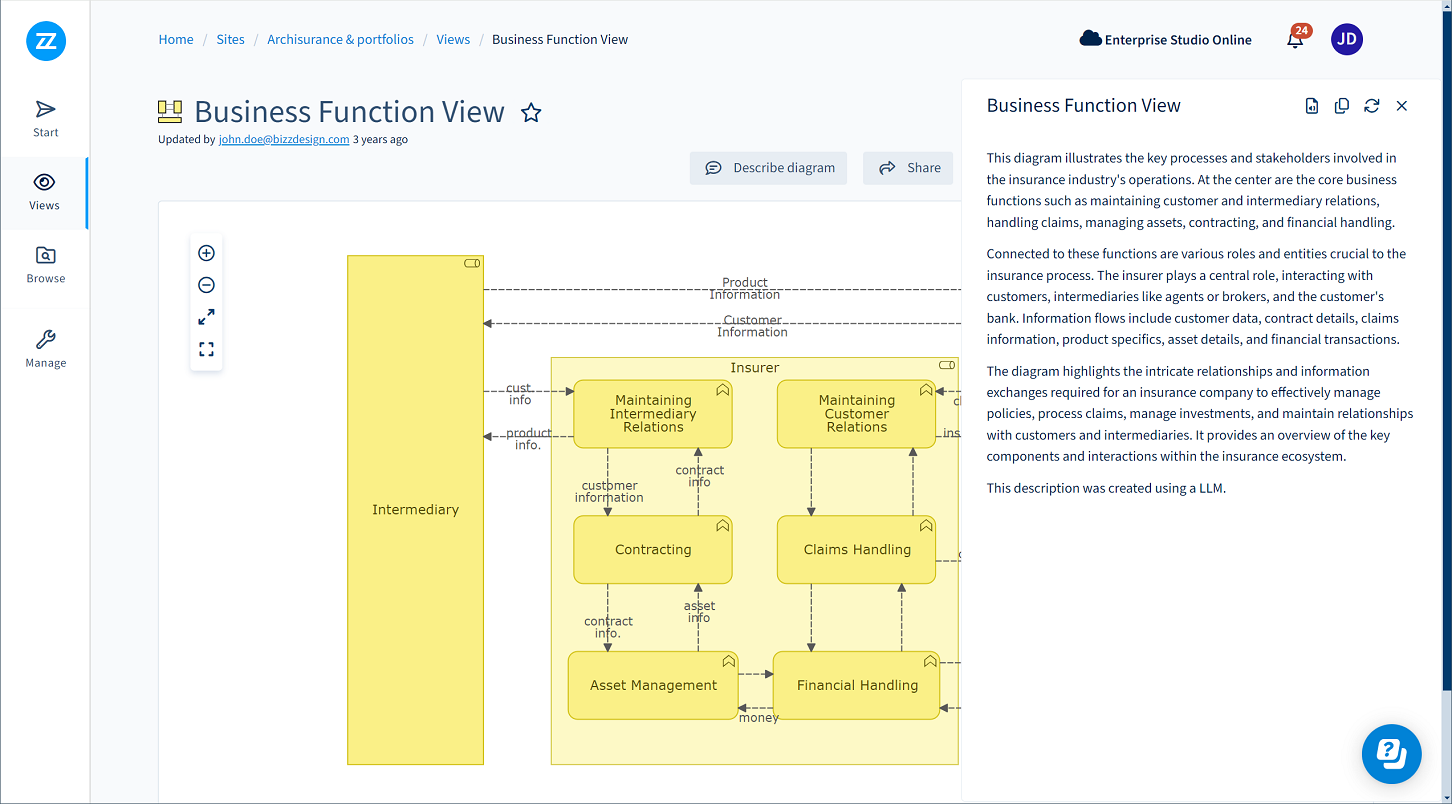Open the JD user avatar menu
The image size is (1452, 804).
[1347, 40]
